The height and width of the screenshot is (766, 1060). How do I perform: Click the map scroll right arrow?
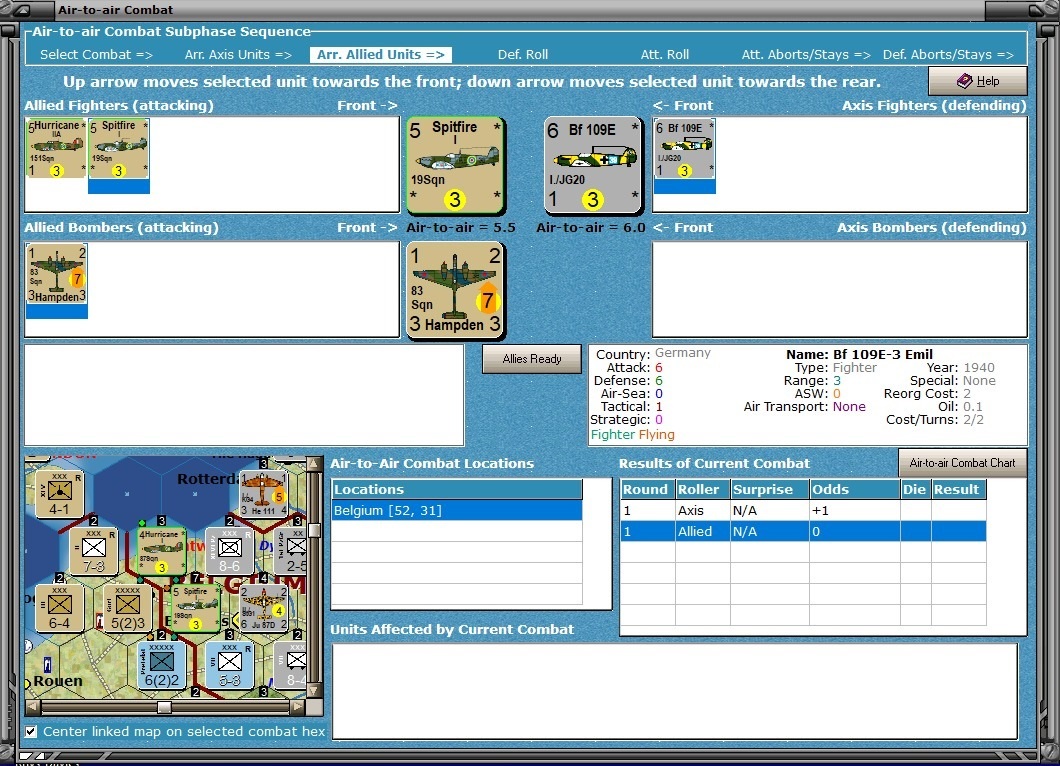(297, 707)
